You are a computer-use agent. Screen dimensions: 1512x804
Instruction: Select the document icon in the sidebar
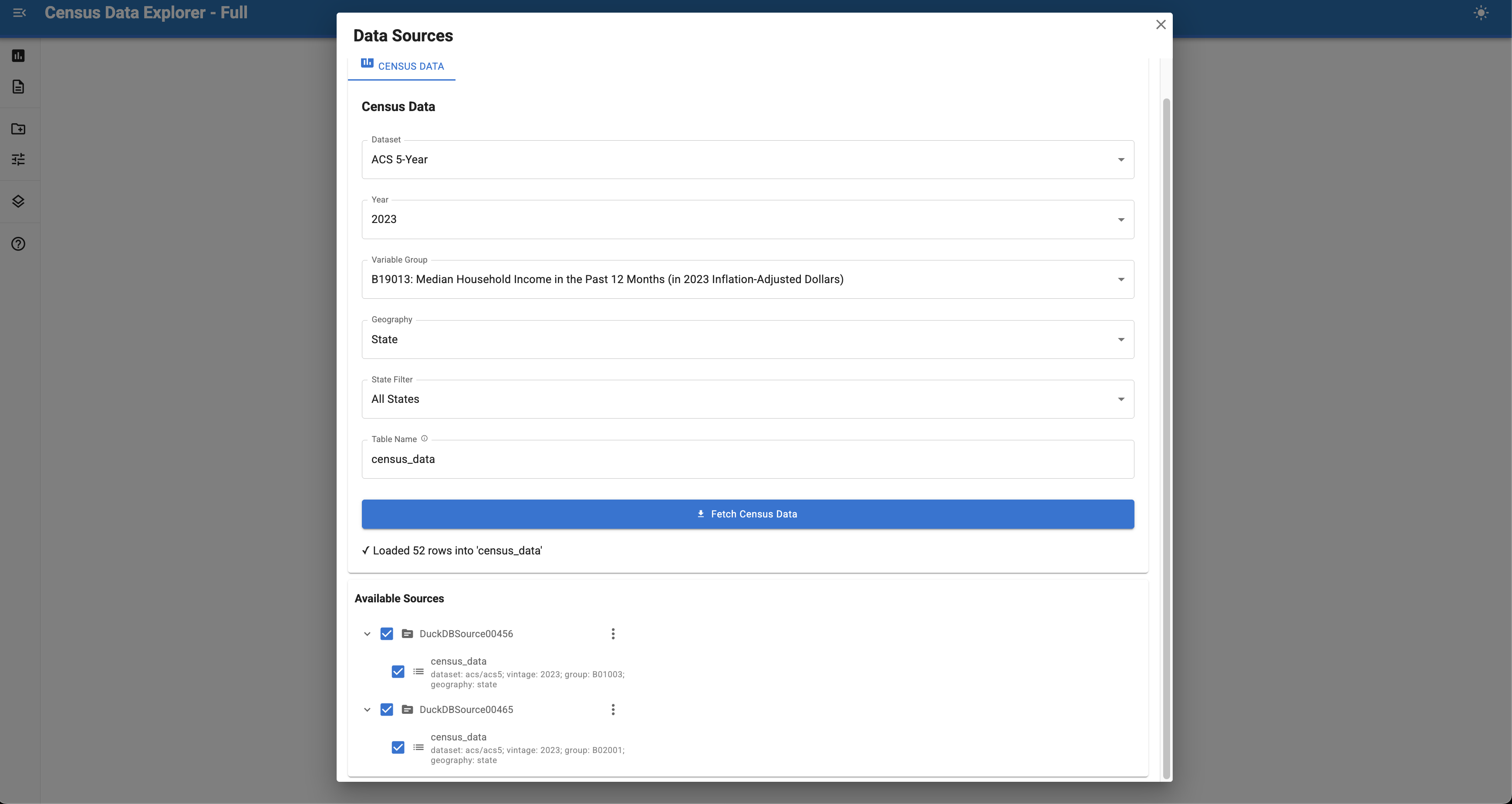(x=18, y=86)
